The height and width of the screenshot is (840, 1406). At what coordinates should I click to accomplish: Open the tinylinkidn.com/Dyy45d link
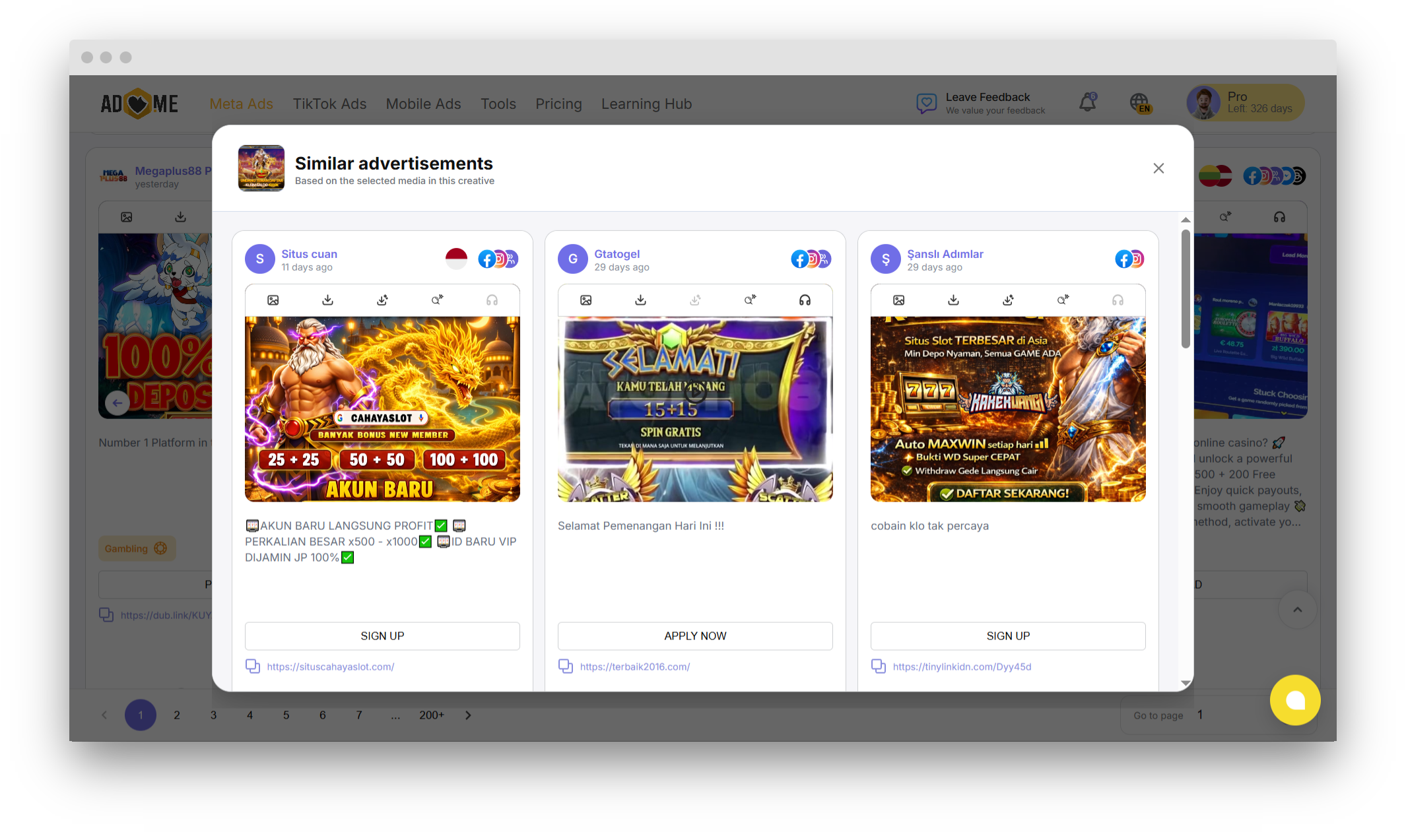[962, 666]
